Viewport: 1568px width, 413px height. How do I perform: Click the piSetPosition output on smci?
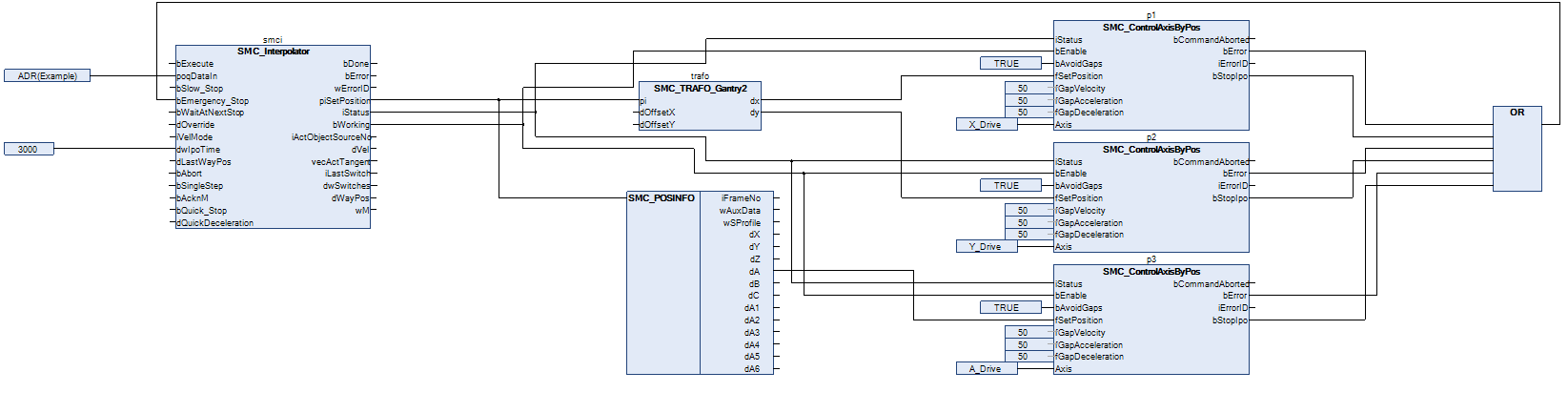344,100
